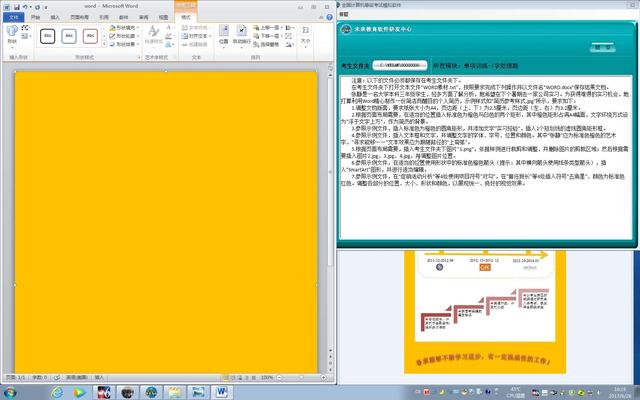The width and height of the screenshot is (640, 400).
Task: Collapse the ribbon using the caret icon
Action: [322, 17]
